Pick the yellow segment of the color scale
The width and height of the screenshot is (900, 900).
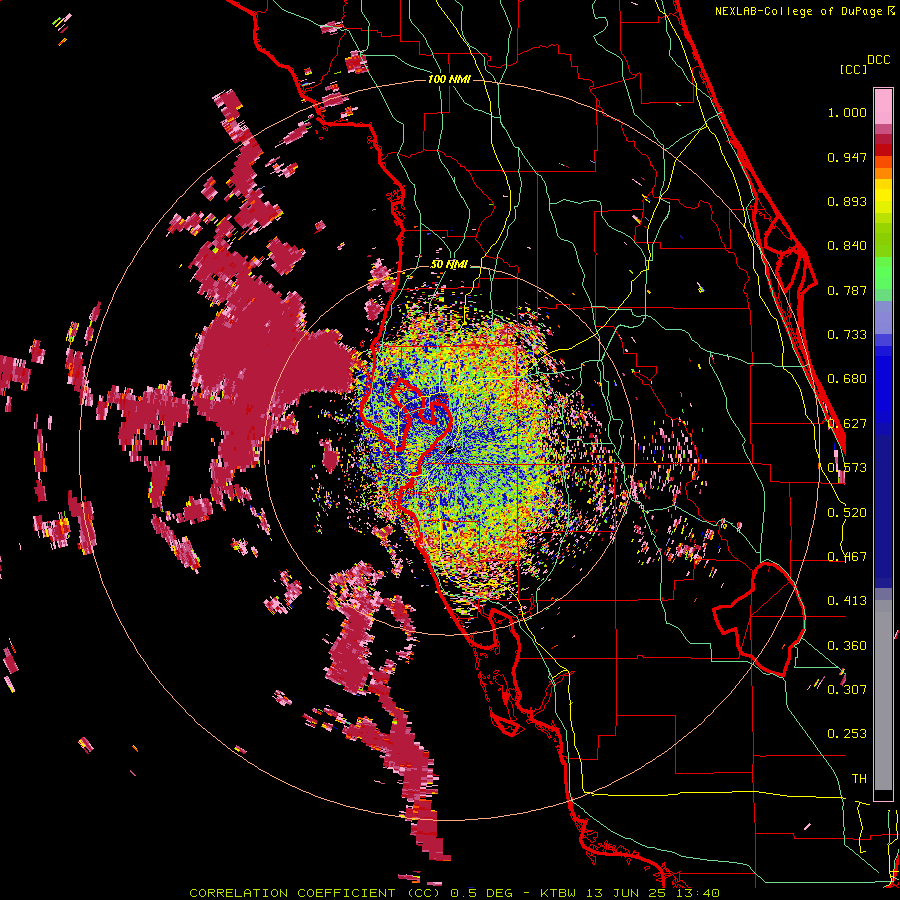pos(883,196)
